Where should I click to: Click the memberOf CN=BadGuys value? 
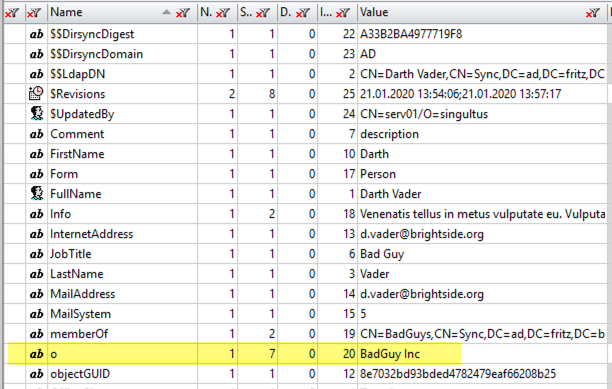point(483,334)
